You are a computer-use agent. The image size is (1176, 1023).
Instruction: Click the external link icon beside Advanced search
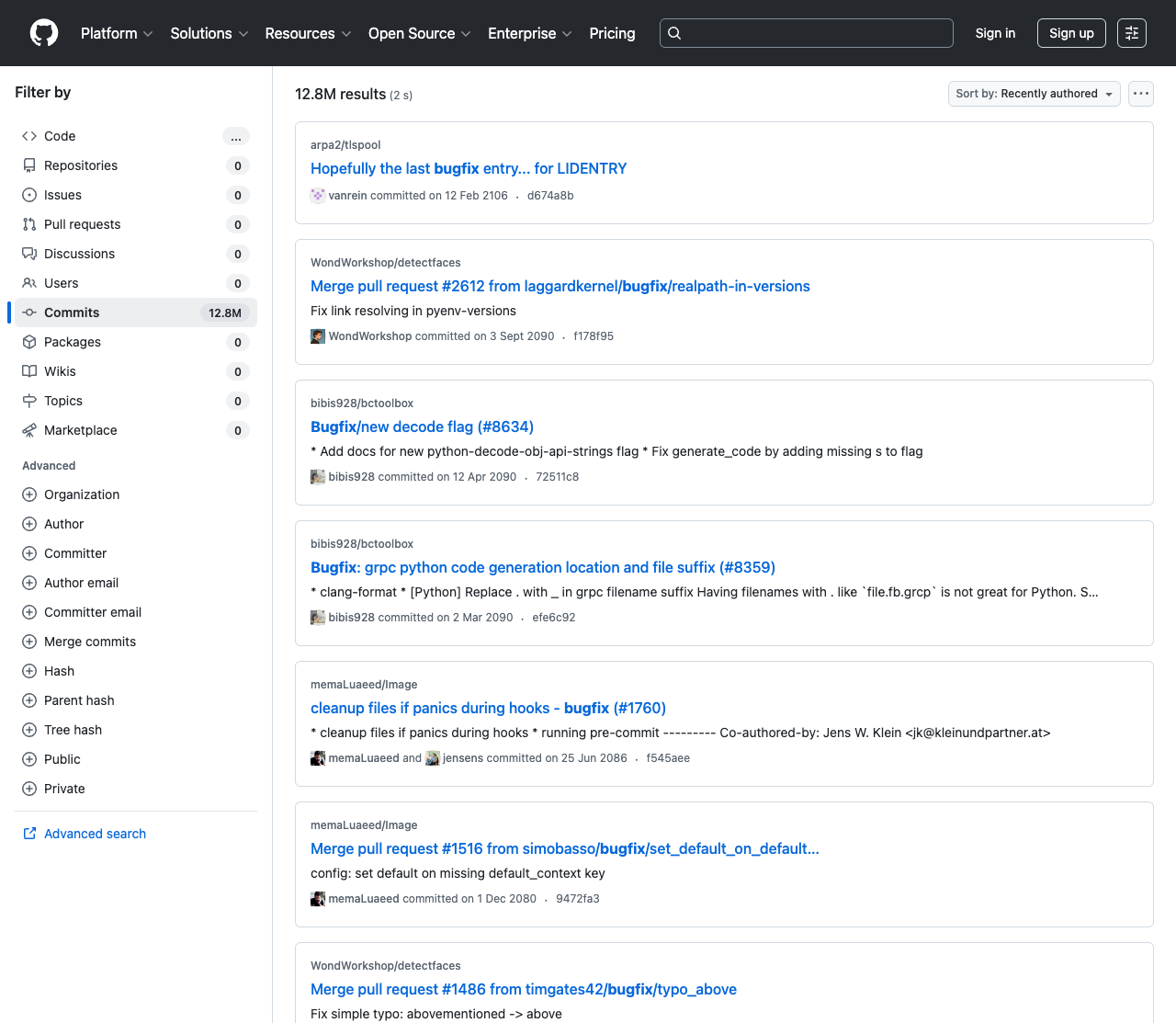(x=29, y=834)
